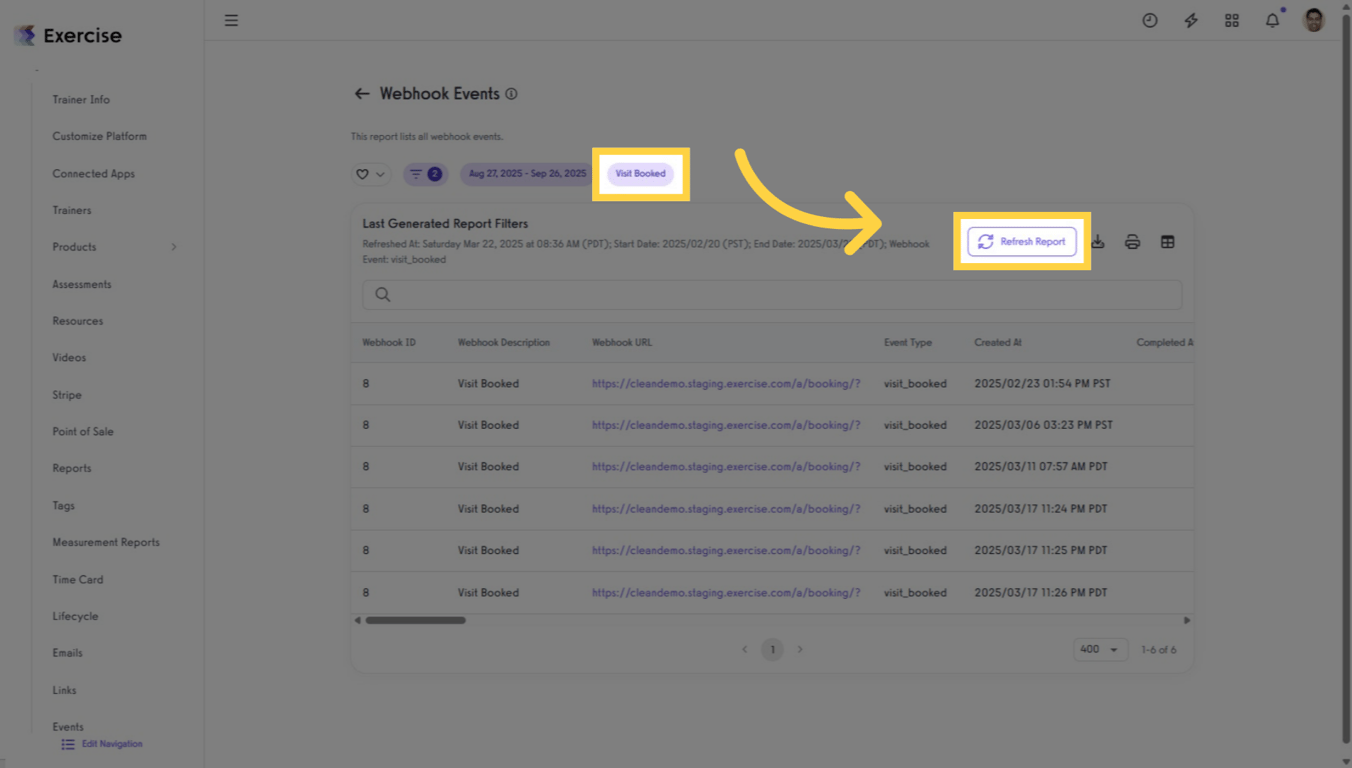Go to Point of Sale section
The width and height of the screenshot is (1352, 768).
[x=83, y=431]
